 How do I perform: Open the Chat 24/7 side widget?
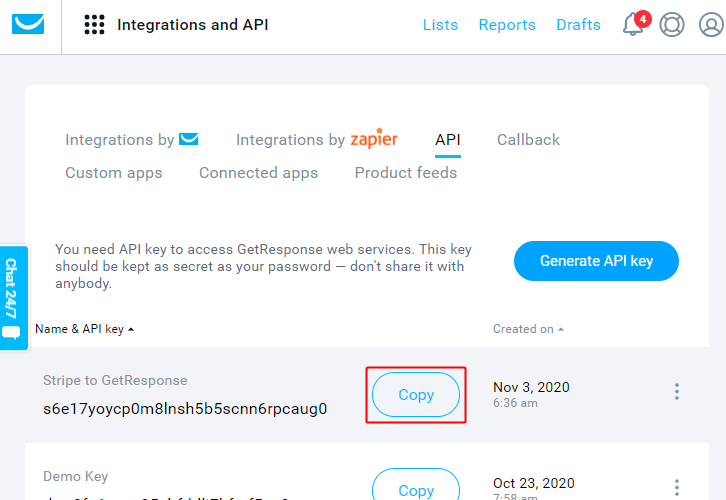pos(14,298)
